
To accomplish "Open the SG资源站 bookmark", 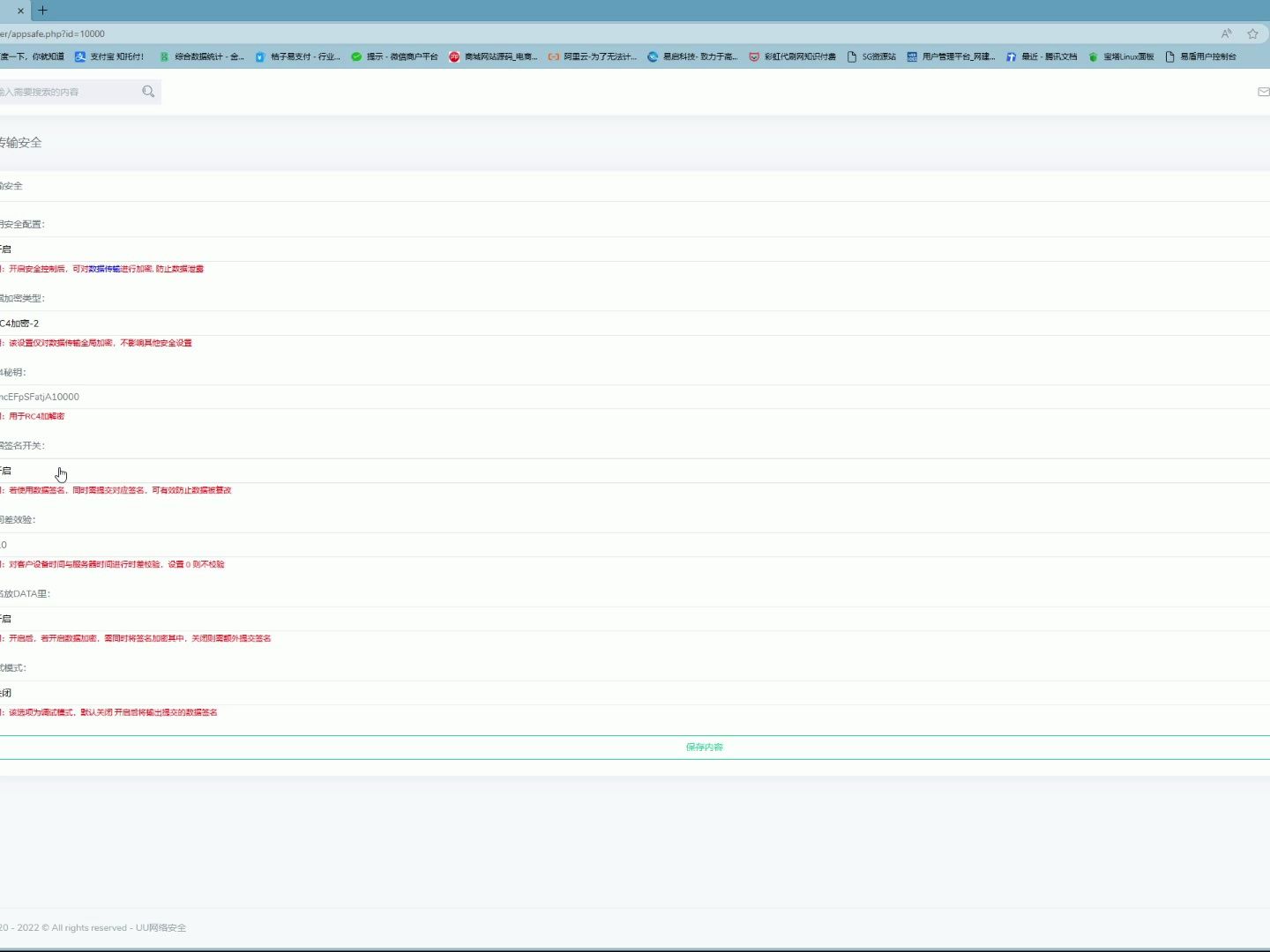I will tap(871, 56).
